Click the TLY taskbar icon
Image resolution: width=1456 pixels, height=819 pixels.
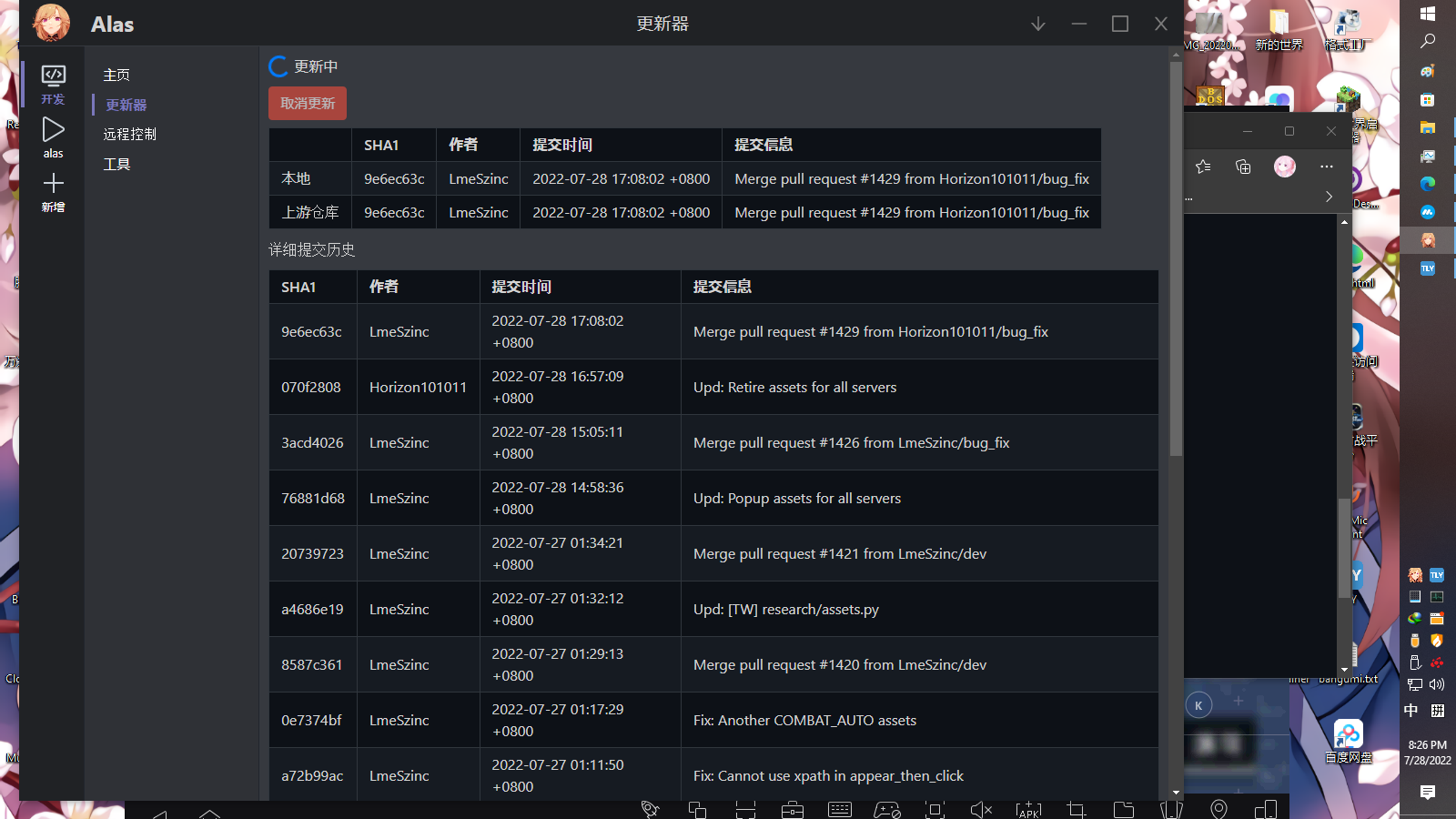coord(1428,268)
